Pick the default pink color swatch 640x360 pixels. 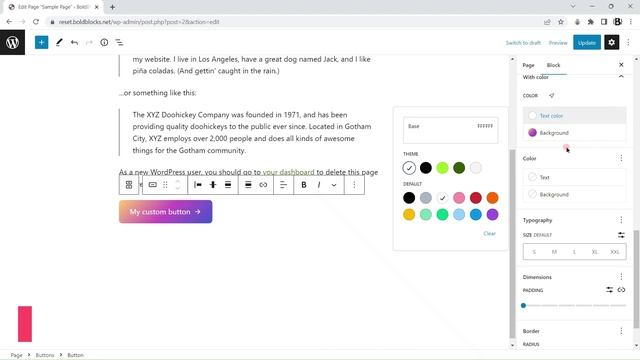click(459, 198)
